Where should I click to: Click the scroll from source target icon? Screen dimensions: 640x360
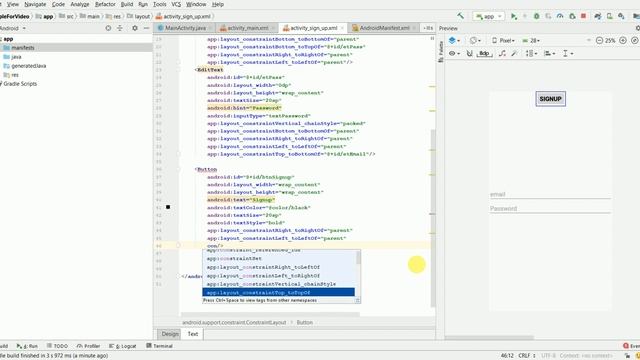(x=108, y=28)
